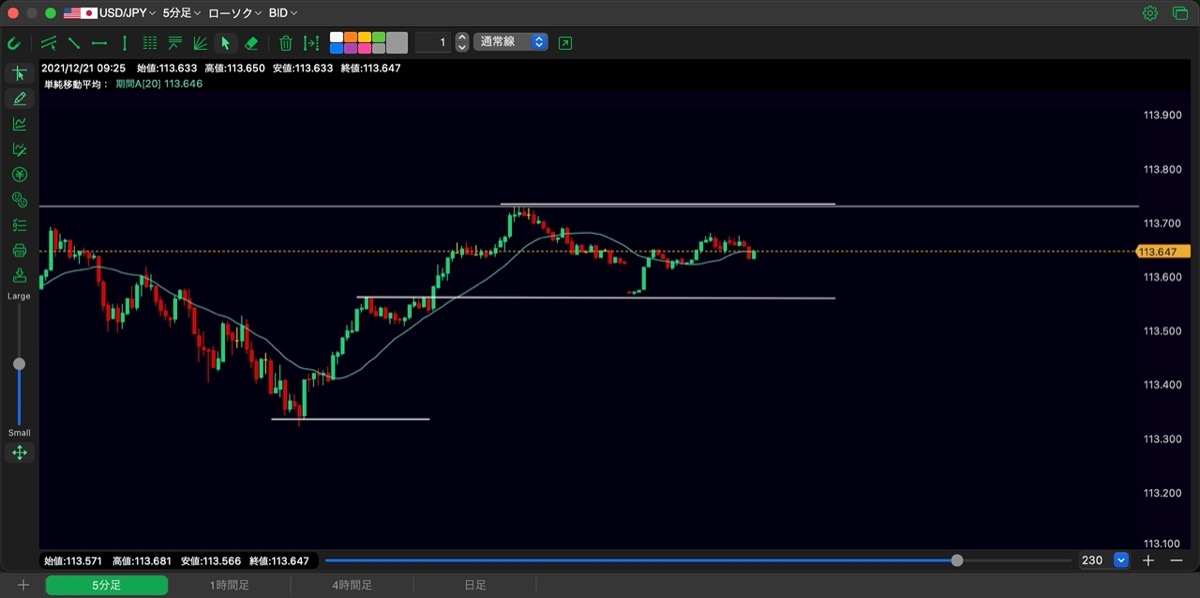Switch to the 4時間足 tab
Screen dimensions: 1200x598
pyautogui.click(x=352, y=585)
